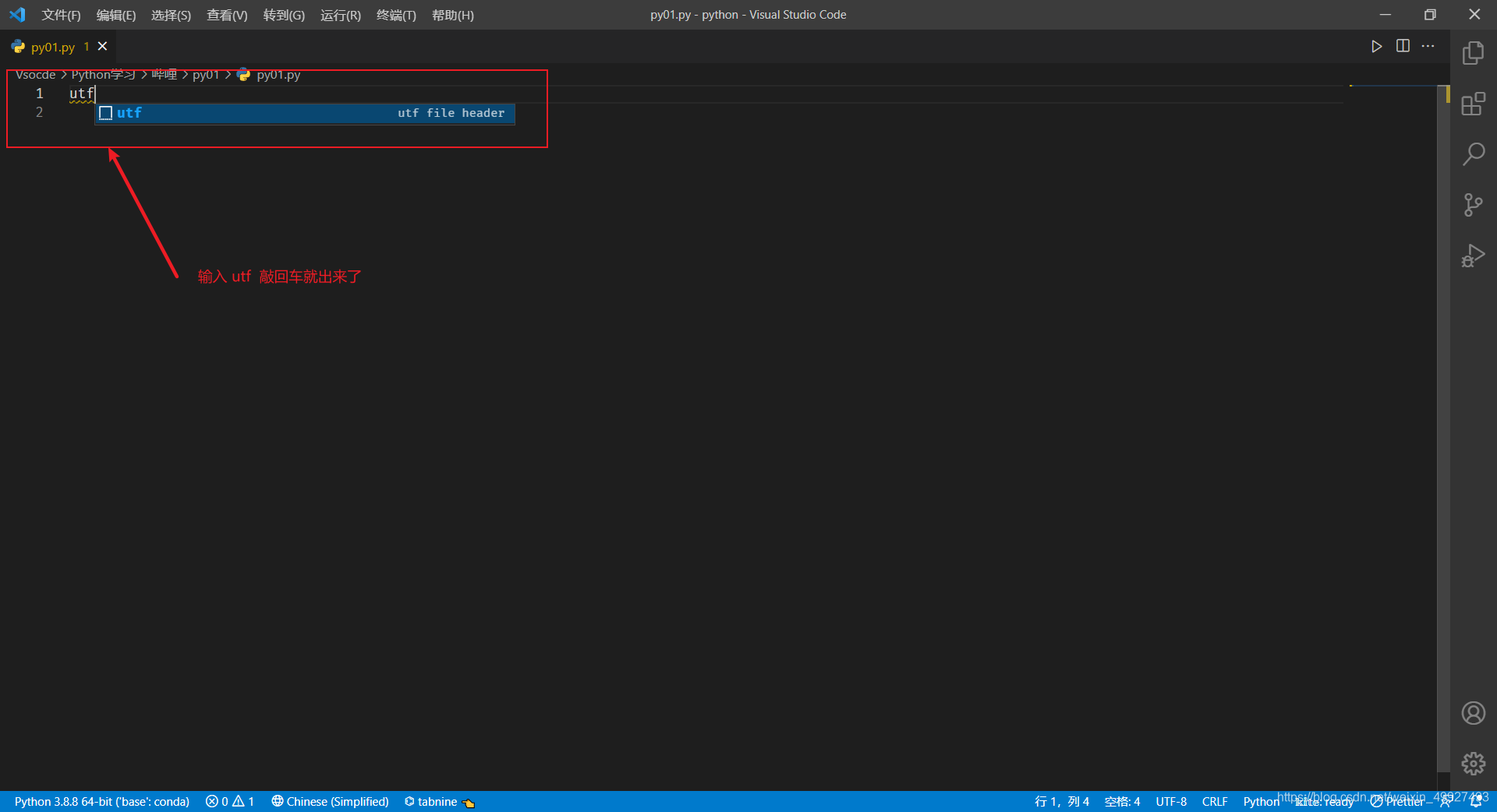The width and height of the screenshot is (1497, 812).
Task: Expand the Python学习 breadcrumb
Action: [x=104, y=75]
